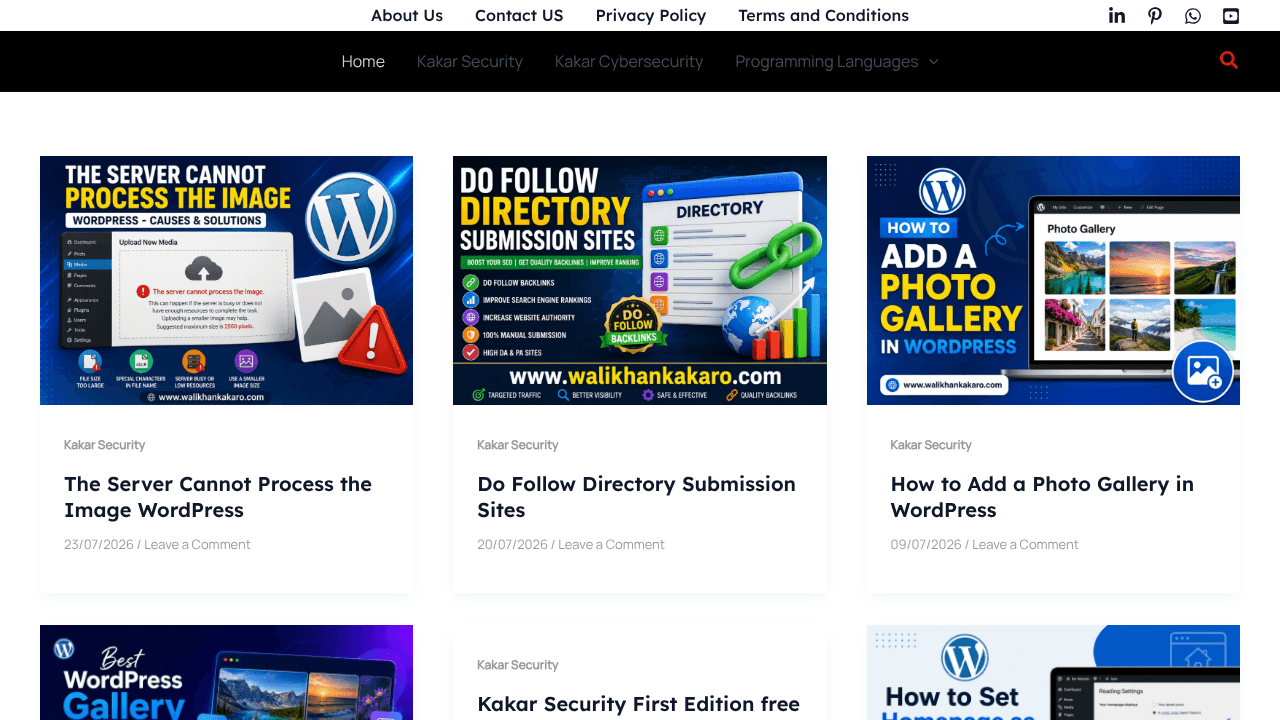The height and width of the screenshot is (720, 1280).
Task: Expand the Programming Languages dropdown chevron
Action: click(x=934, y=62)
